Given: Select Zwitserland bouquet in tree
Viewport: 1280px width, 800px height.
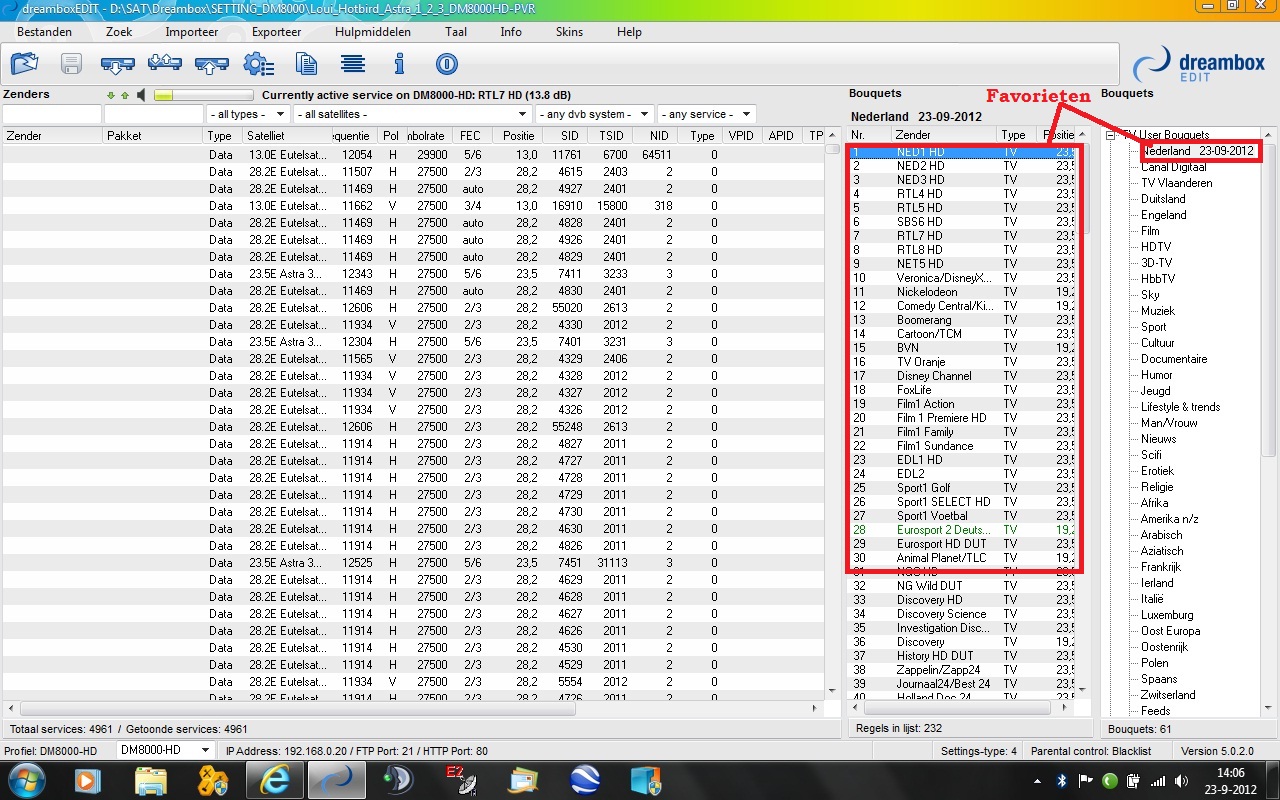Looking at the screenshot, I should (1168, 695).
